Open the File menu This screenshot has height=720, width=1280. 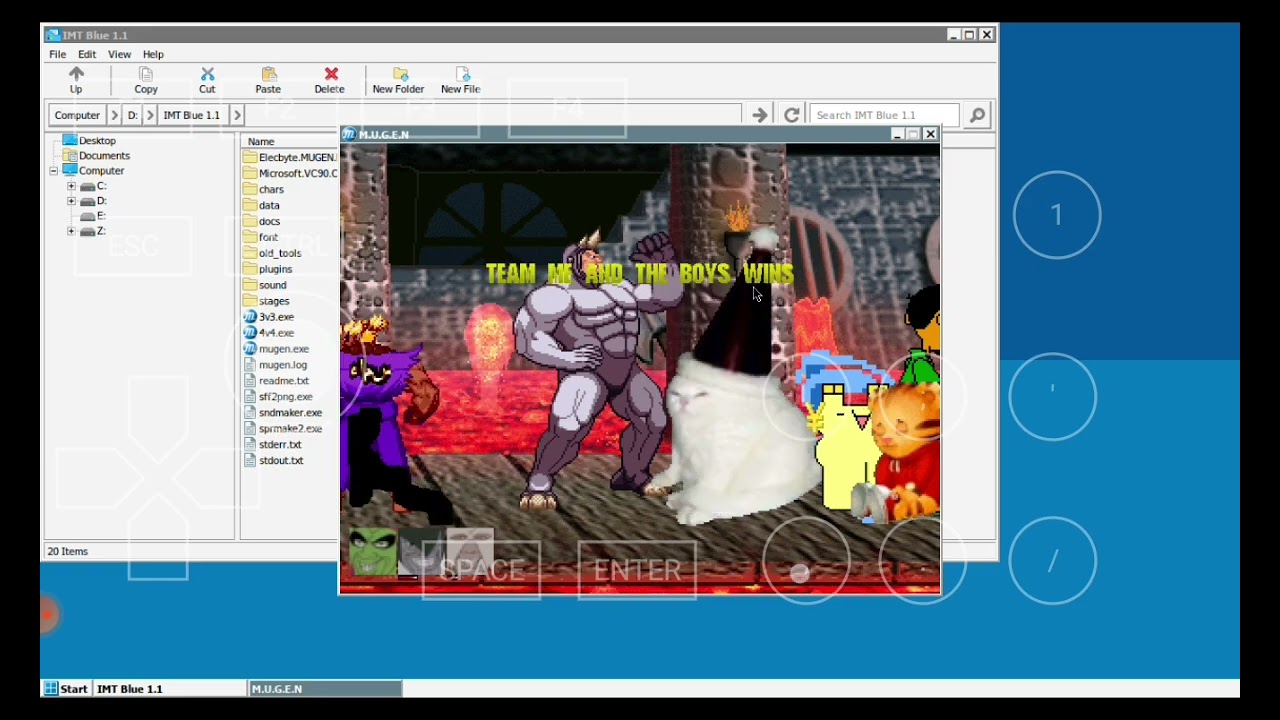pyautogui.click(x=58, y=54)
